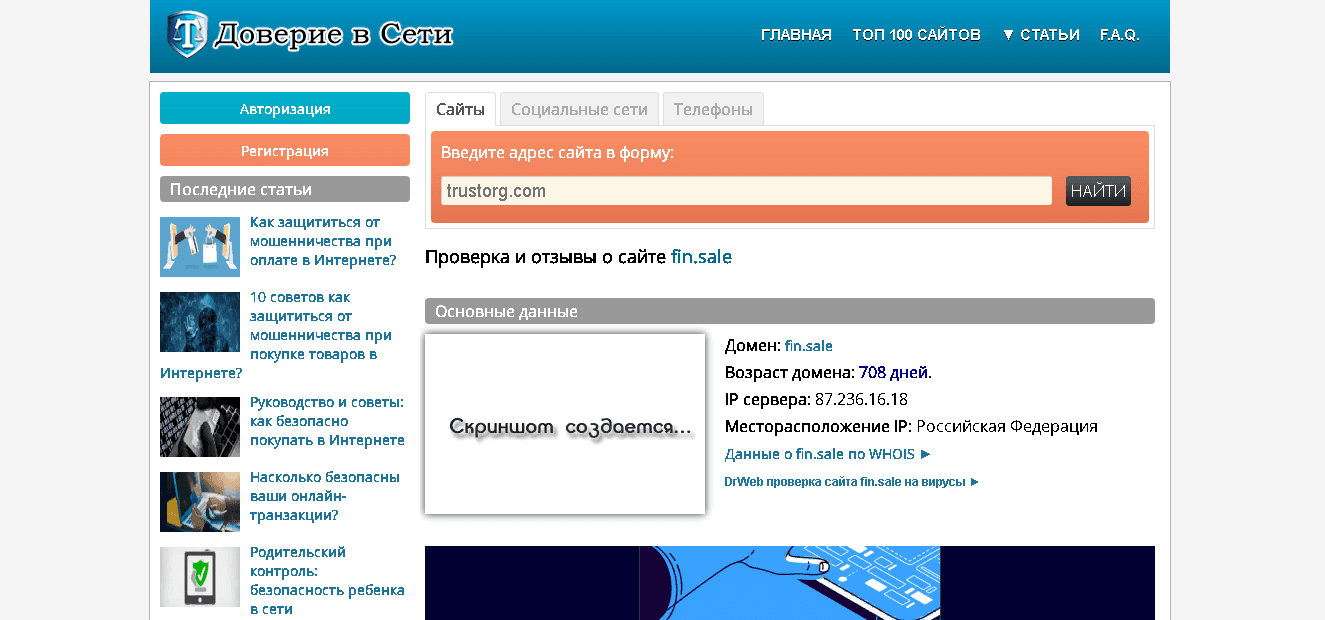Click the green shield parental control thumbnail
The width and height of the screenshot is (1325, 620).
pos(200,577)
